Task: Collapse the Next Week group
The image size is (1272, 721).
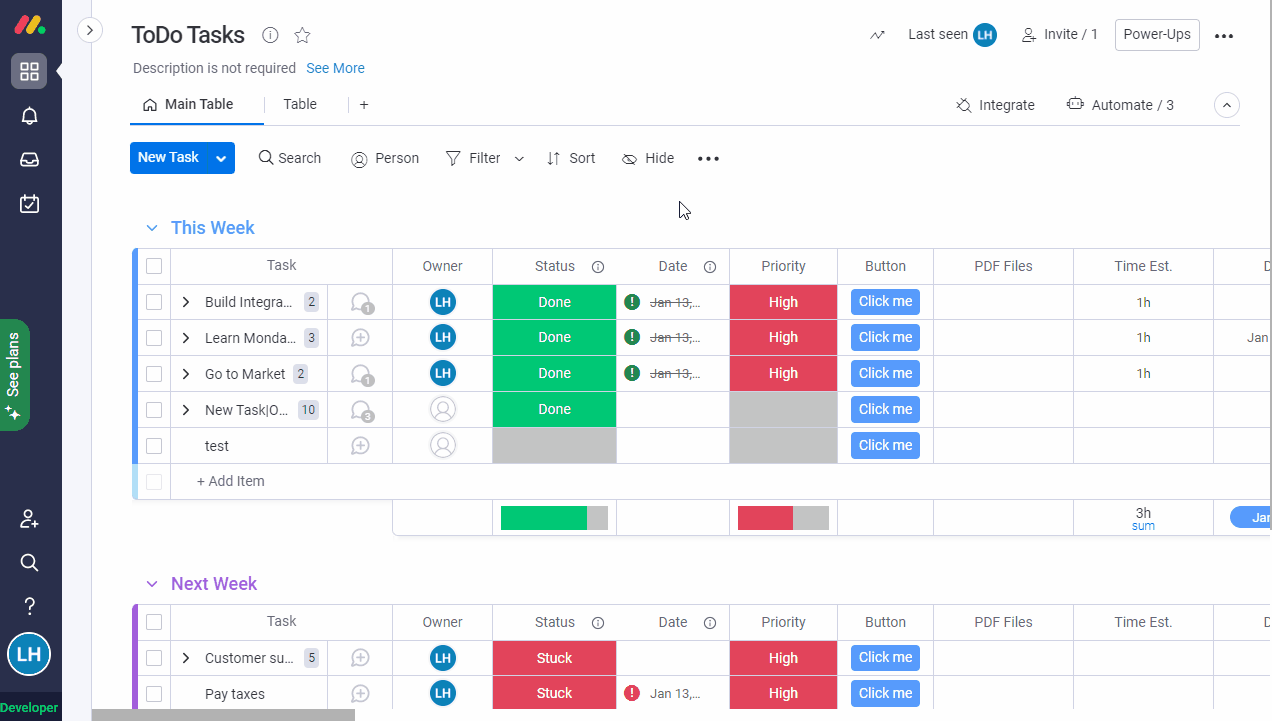Action: (152, 584)
